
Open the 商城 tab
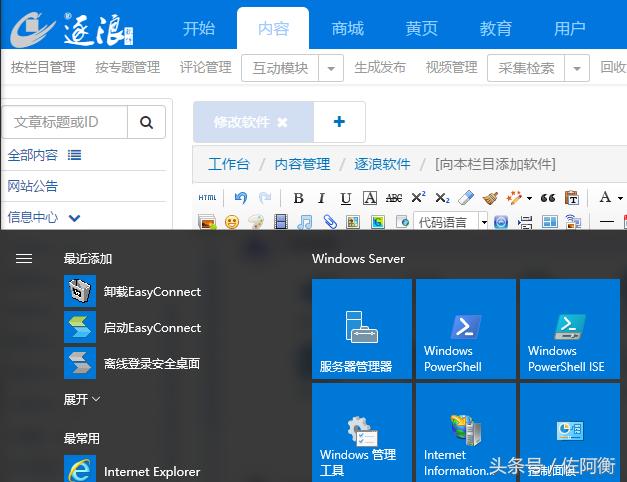(x=347, y=29)
